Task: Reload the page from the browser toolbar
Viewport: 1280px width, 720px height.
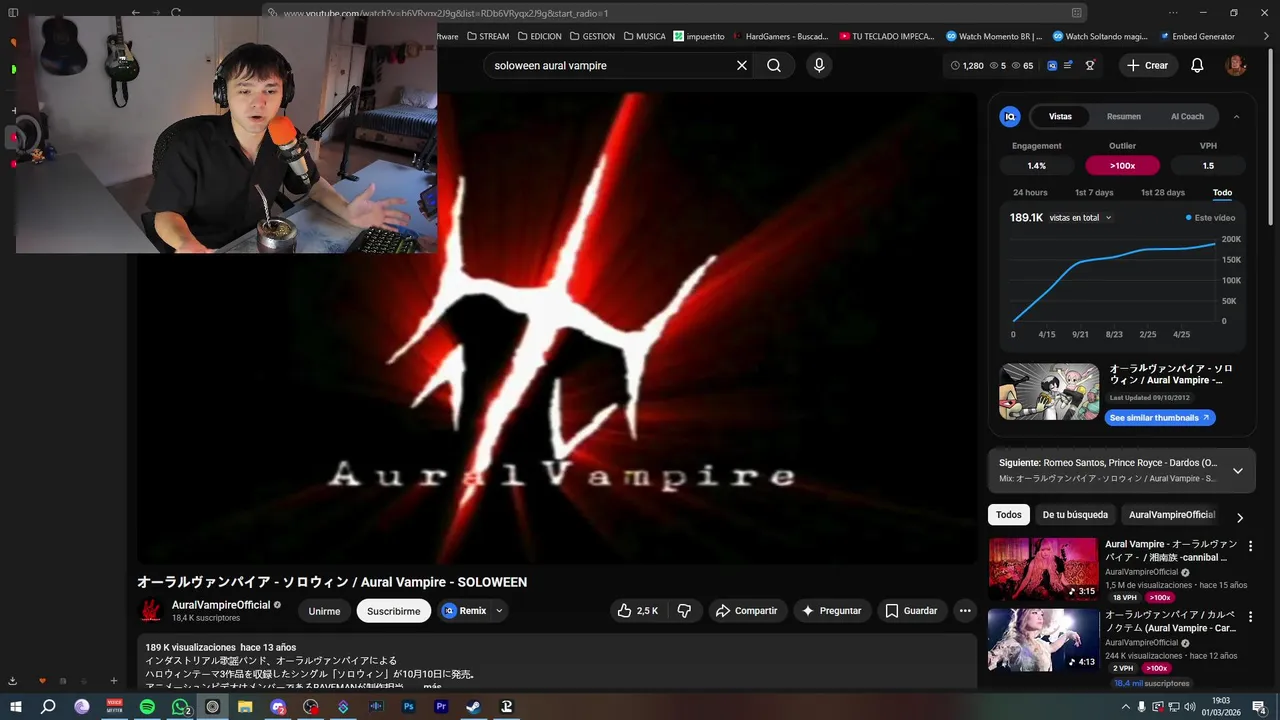Action: [176, 13]
